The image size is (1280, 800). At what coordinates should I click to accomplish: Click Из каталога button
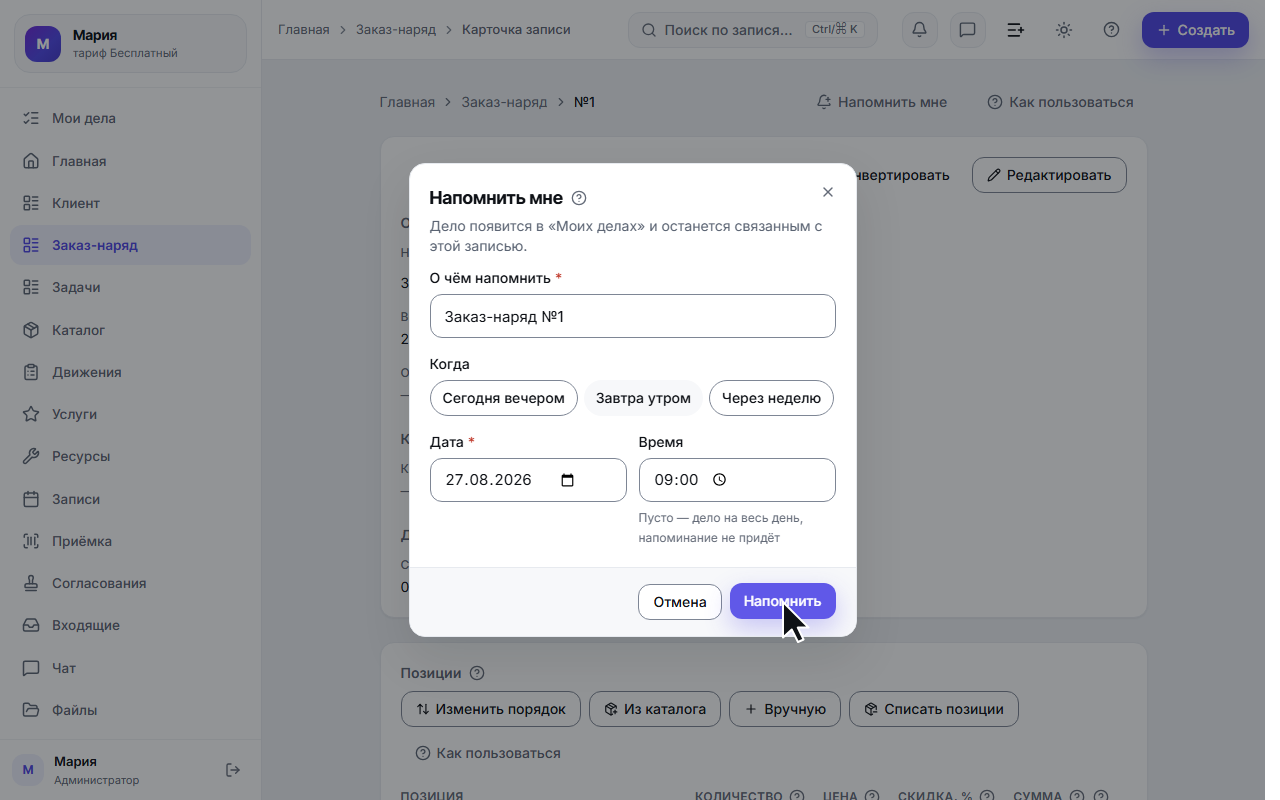(x=654, y=709)
